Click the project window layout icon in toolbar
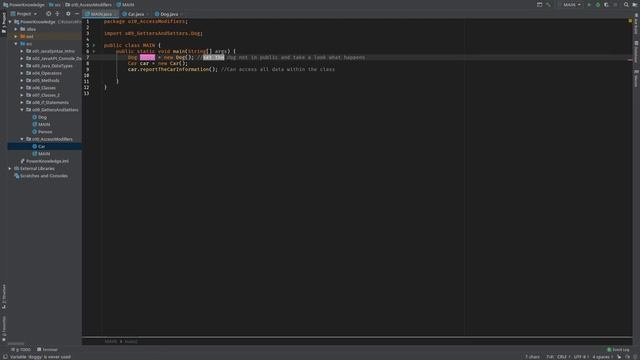 point(539,5)
